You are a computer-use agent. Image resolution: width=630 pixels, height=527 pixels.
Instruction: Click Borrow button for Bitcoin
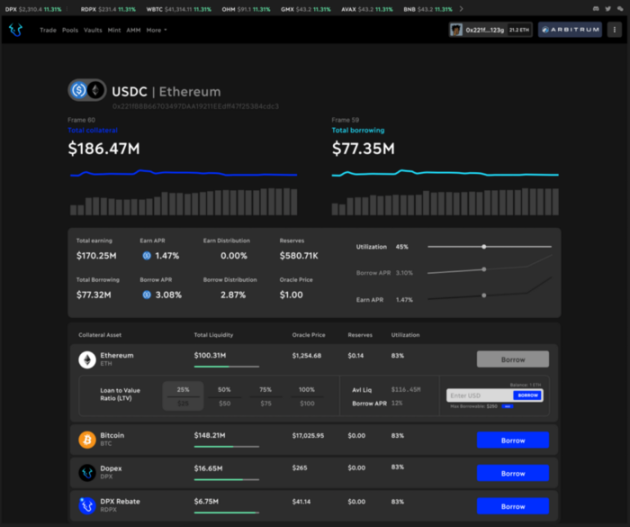click(512, 439)
